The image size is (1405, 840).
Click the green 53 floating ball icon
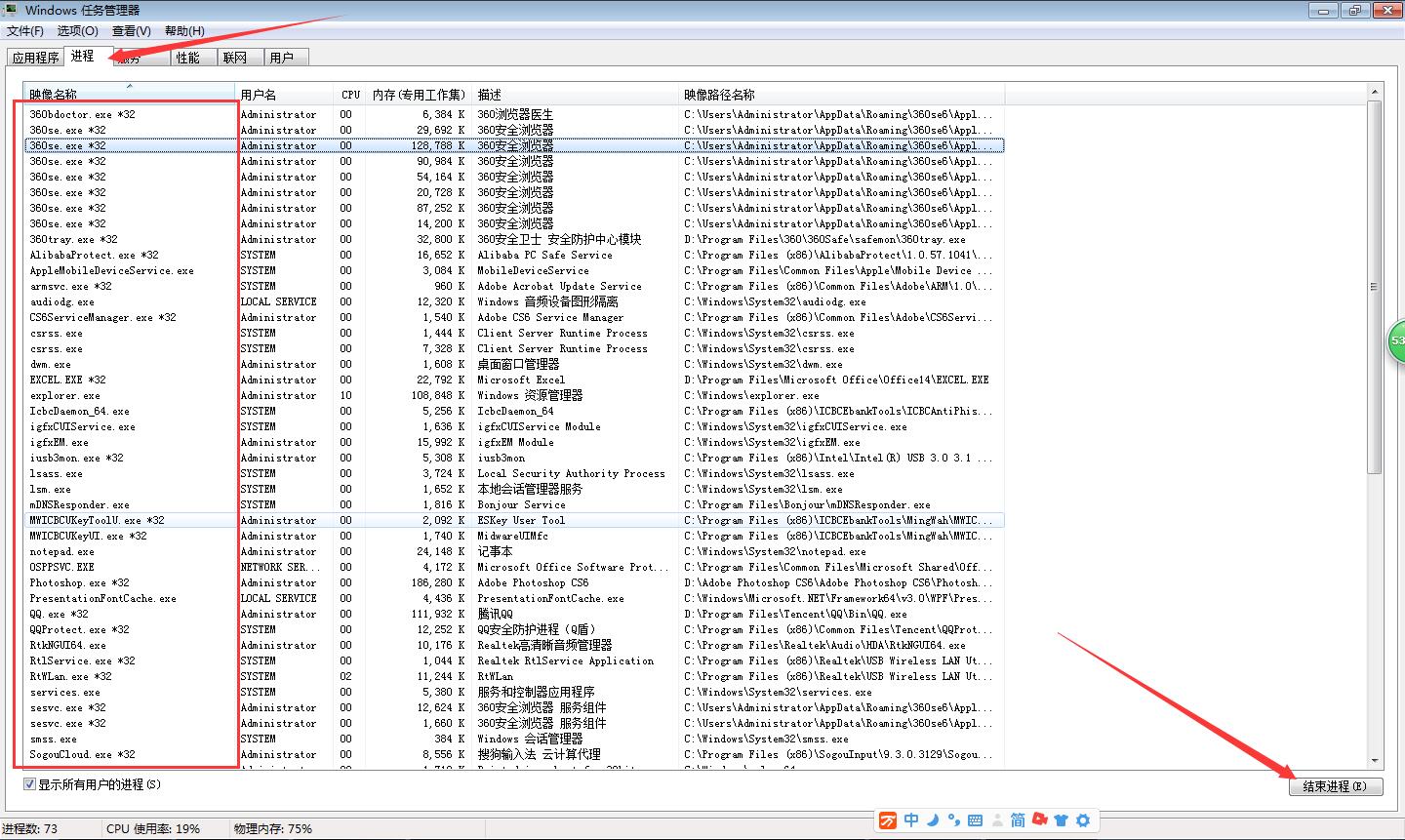tap(1396, 341)
